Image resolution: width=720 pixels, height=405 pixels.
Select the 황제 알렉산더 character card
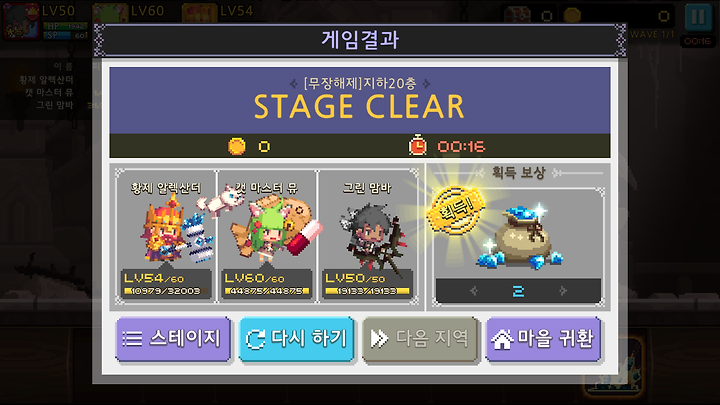click(166, 236)
